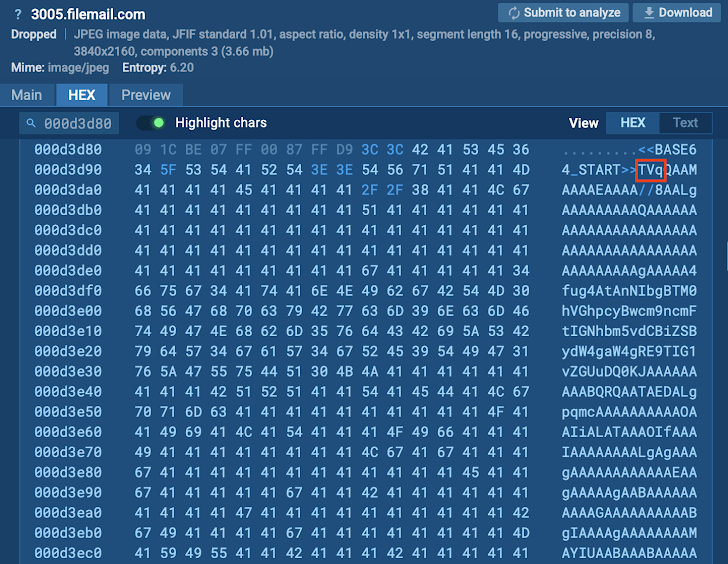Click the Submit to analyze button
This screenshot has height=564, width=728.
point(563,13)
